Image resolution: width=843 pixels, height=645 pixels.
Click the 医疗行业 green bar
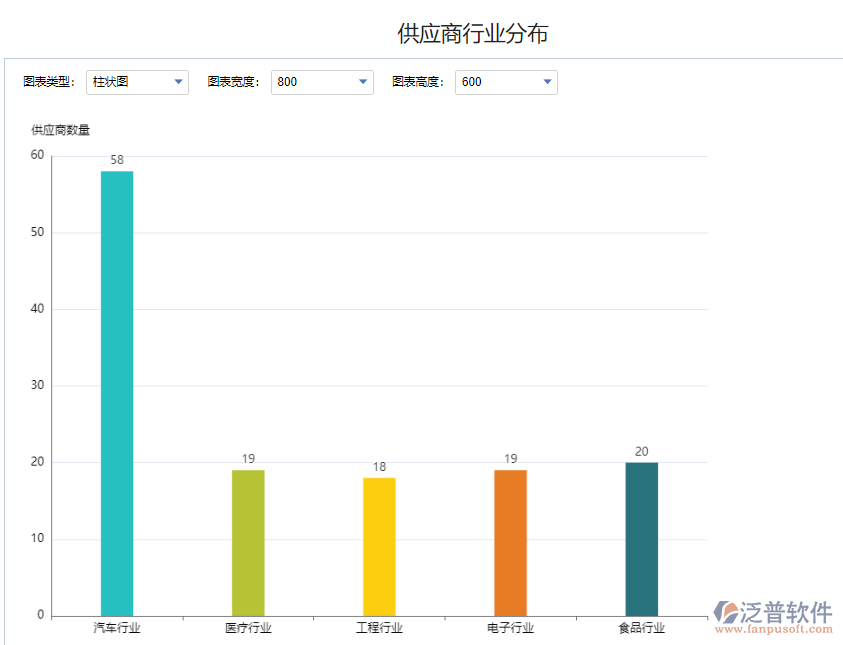[x=247, y=540]
